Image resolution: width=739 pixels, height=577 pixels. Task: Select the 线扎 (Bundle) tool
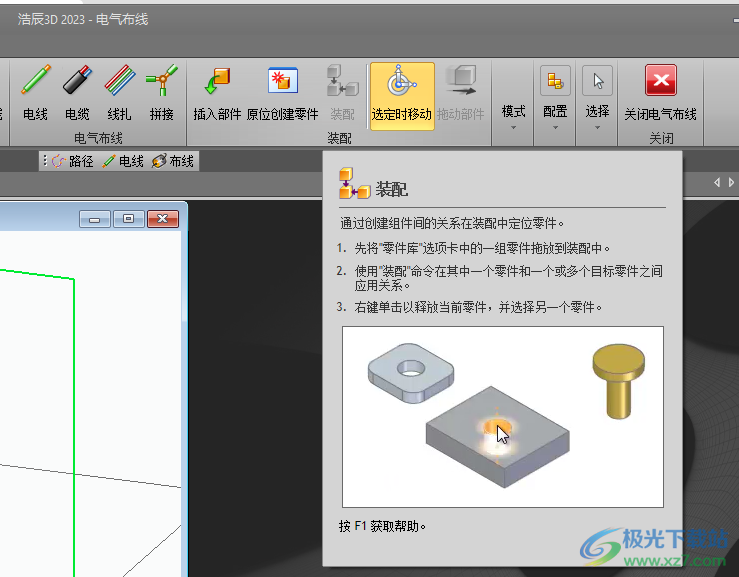(x=119, y=93)
